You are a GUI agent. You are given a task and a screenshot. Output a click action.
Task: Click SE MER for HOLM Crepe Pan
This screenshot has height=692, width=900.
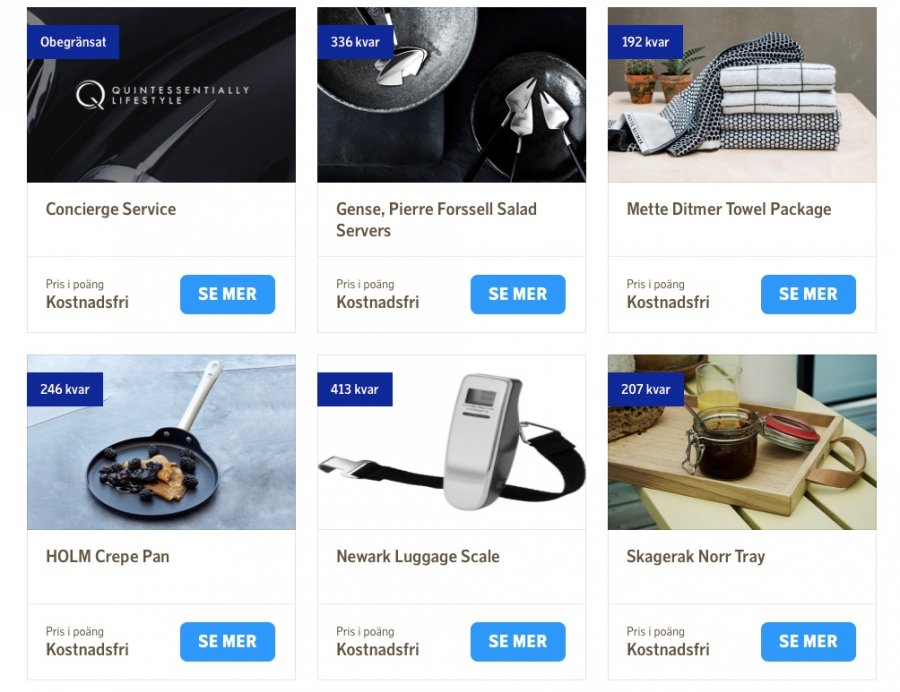pyautogui.click(x=227, y=642)
